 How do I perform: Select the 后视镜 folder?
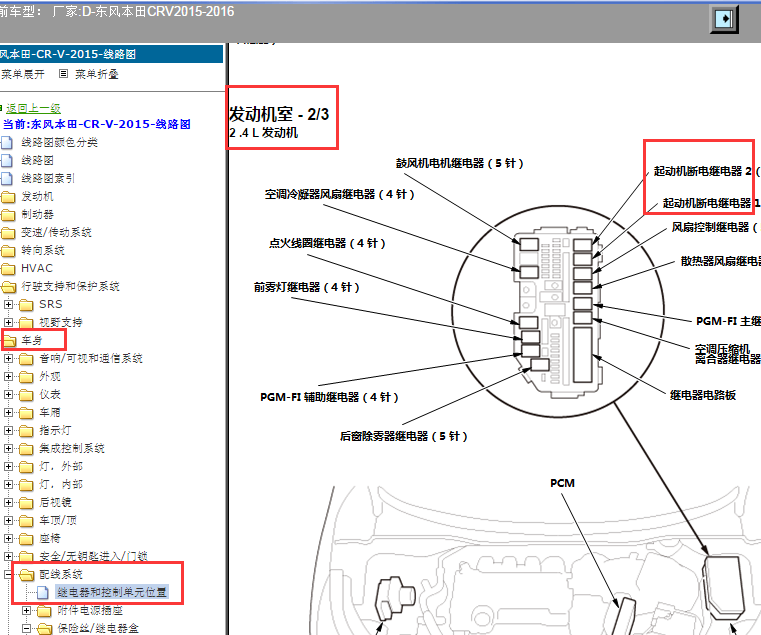(55, 501)
